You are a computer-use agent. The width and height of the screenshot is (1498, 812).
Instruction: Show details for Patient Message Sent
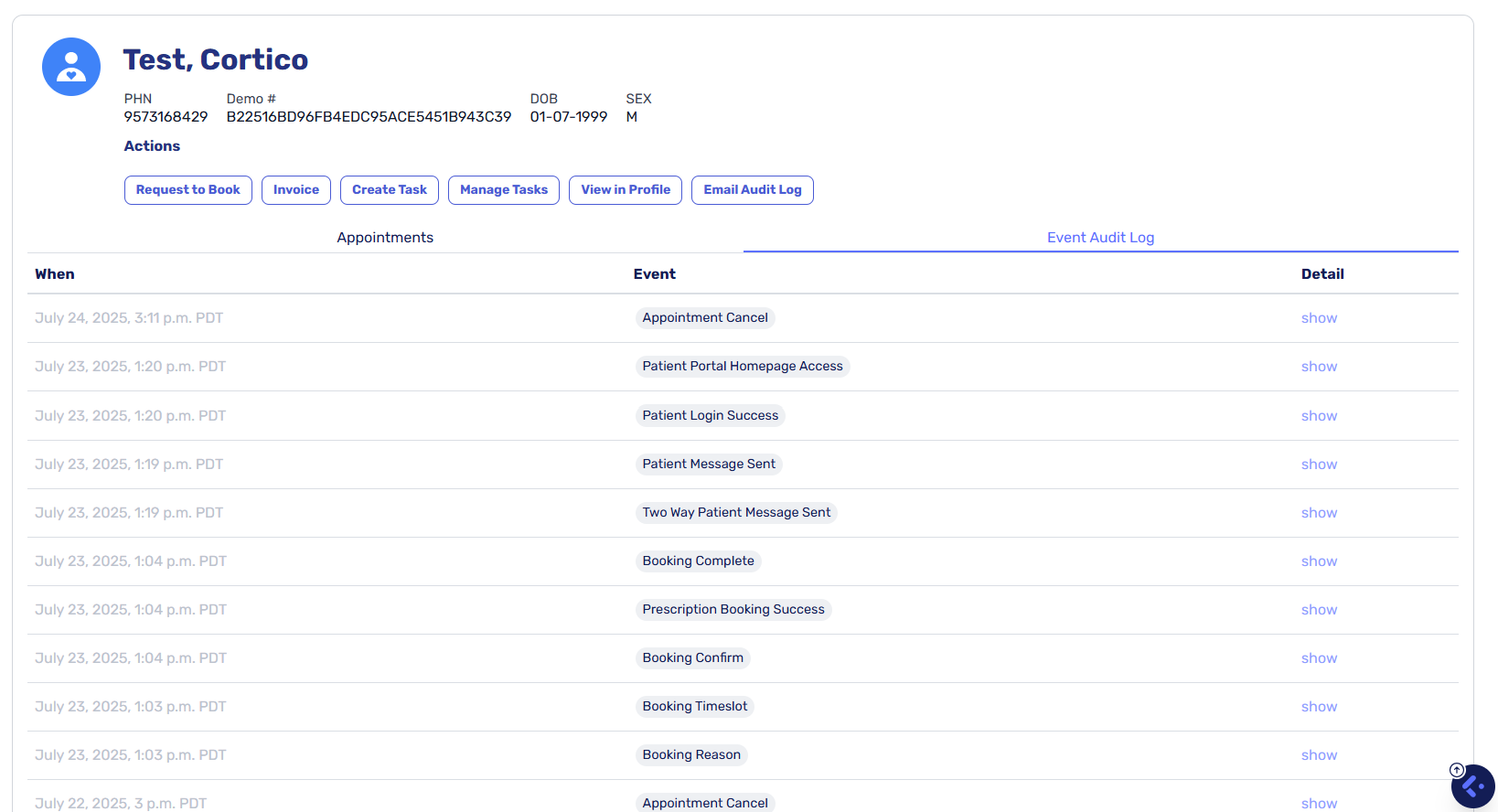(1319, 465)
